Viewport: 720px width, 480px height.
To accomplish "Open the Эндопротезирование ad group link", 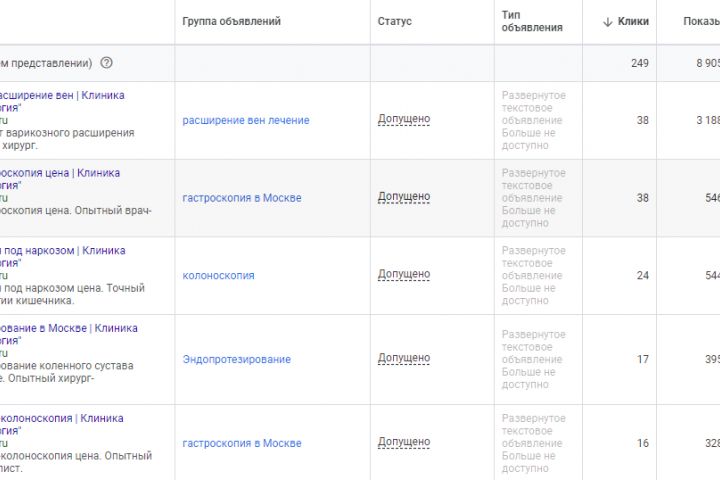I will [236, 359].
